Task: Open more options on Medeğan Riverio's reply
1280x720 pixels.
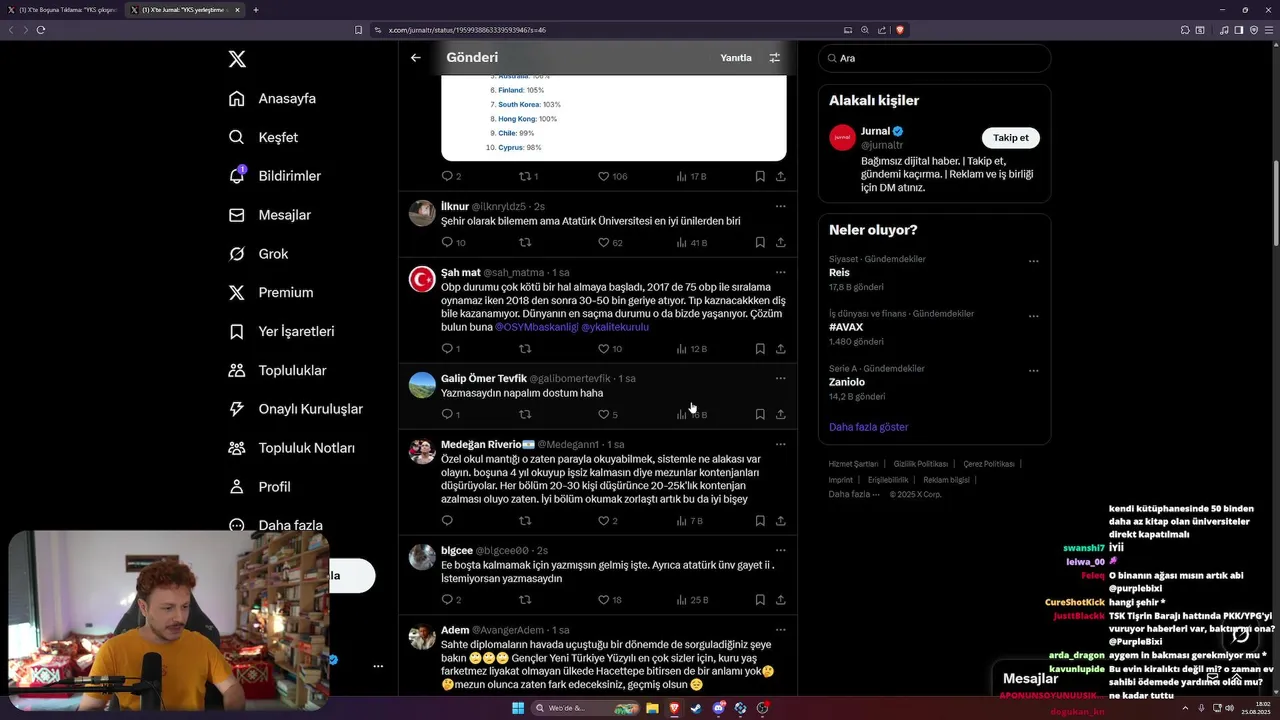Action: coord(780,444)
